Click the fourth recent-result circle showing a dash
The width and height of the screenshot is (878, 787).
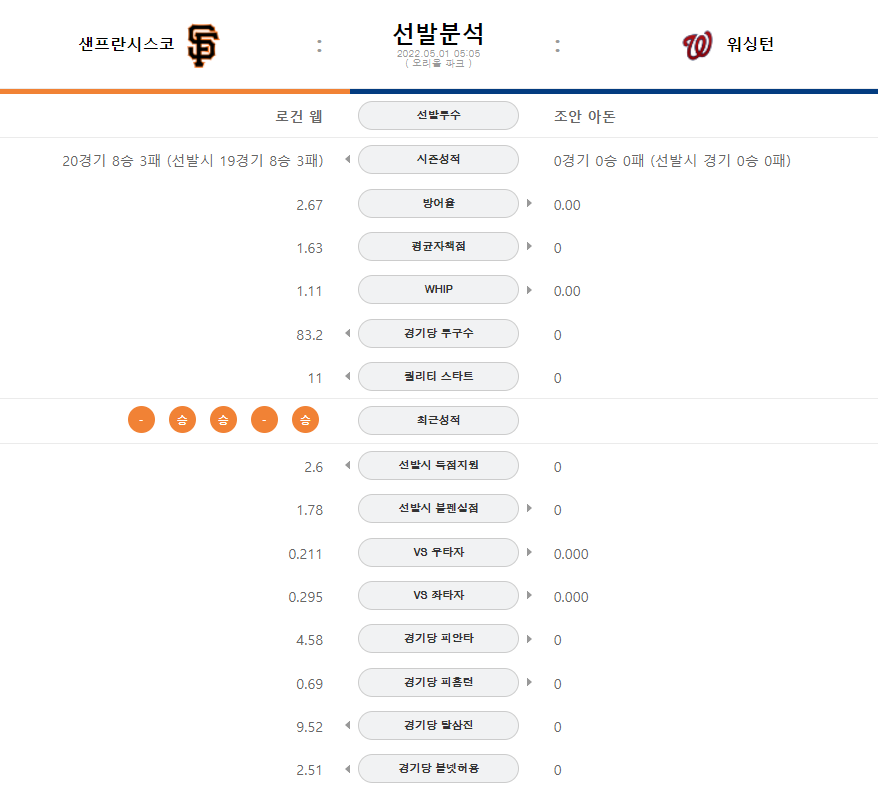[x=264, y=420]
